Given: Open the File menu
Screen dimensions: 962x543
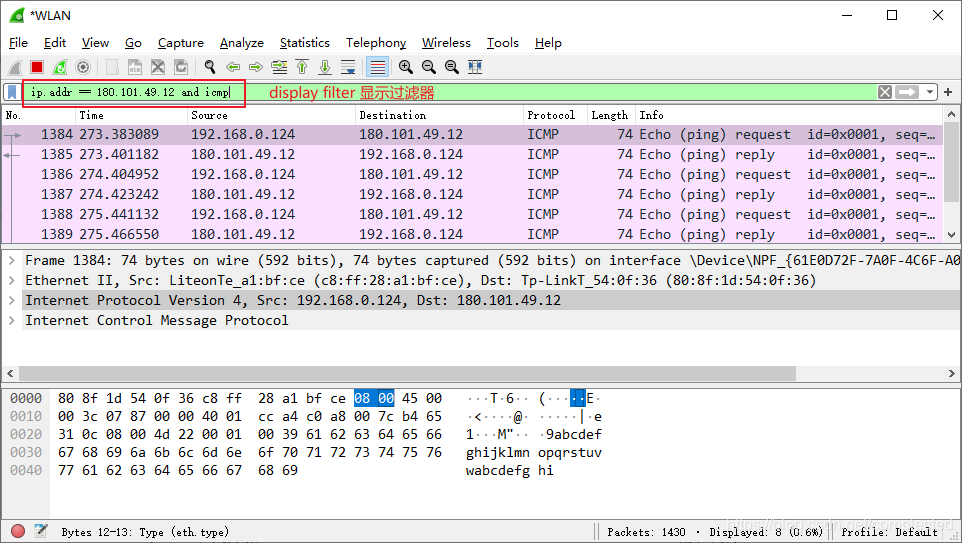Looking at the screenshot, I should (18, 43).
